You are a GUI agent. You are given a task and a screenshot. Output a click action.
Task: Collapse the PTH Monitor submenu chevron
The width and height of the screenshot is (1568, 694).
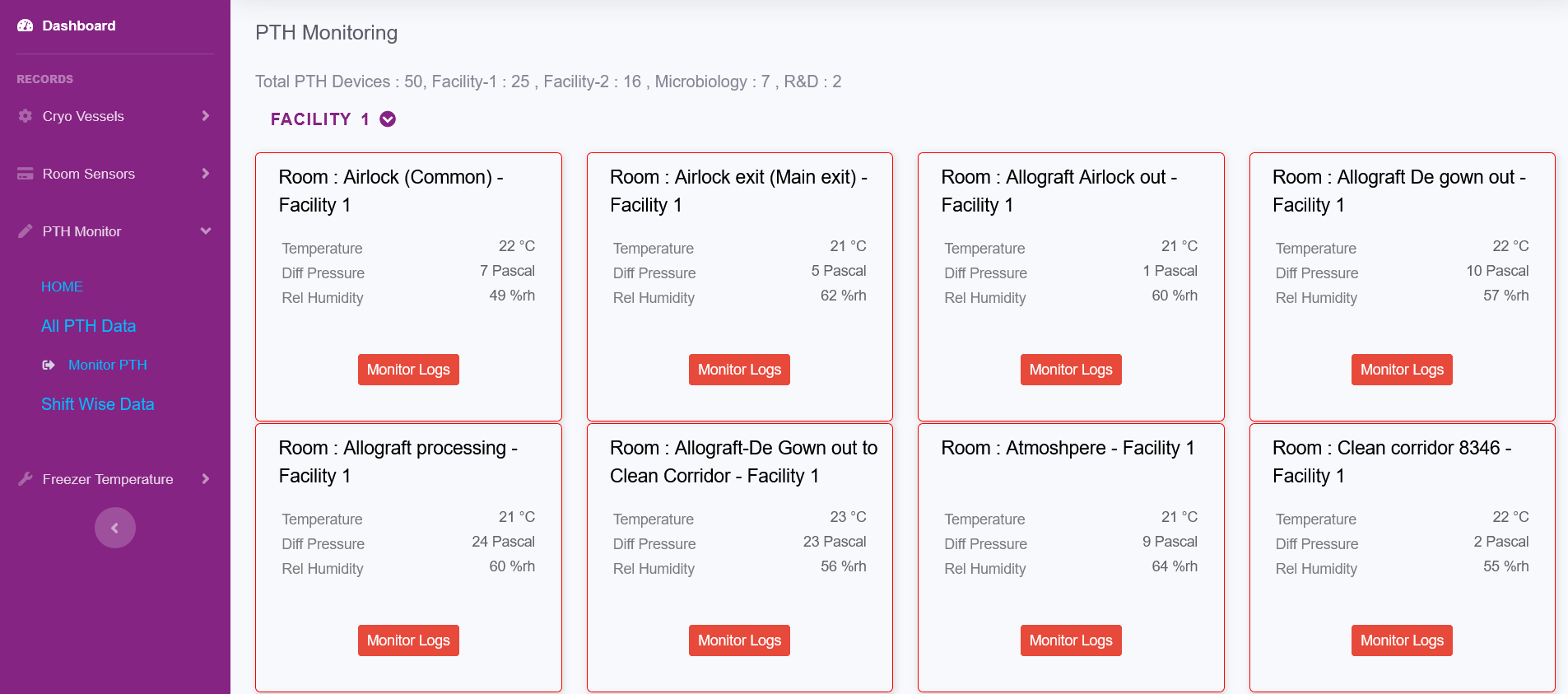206,231
